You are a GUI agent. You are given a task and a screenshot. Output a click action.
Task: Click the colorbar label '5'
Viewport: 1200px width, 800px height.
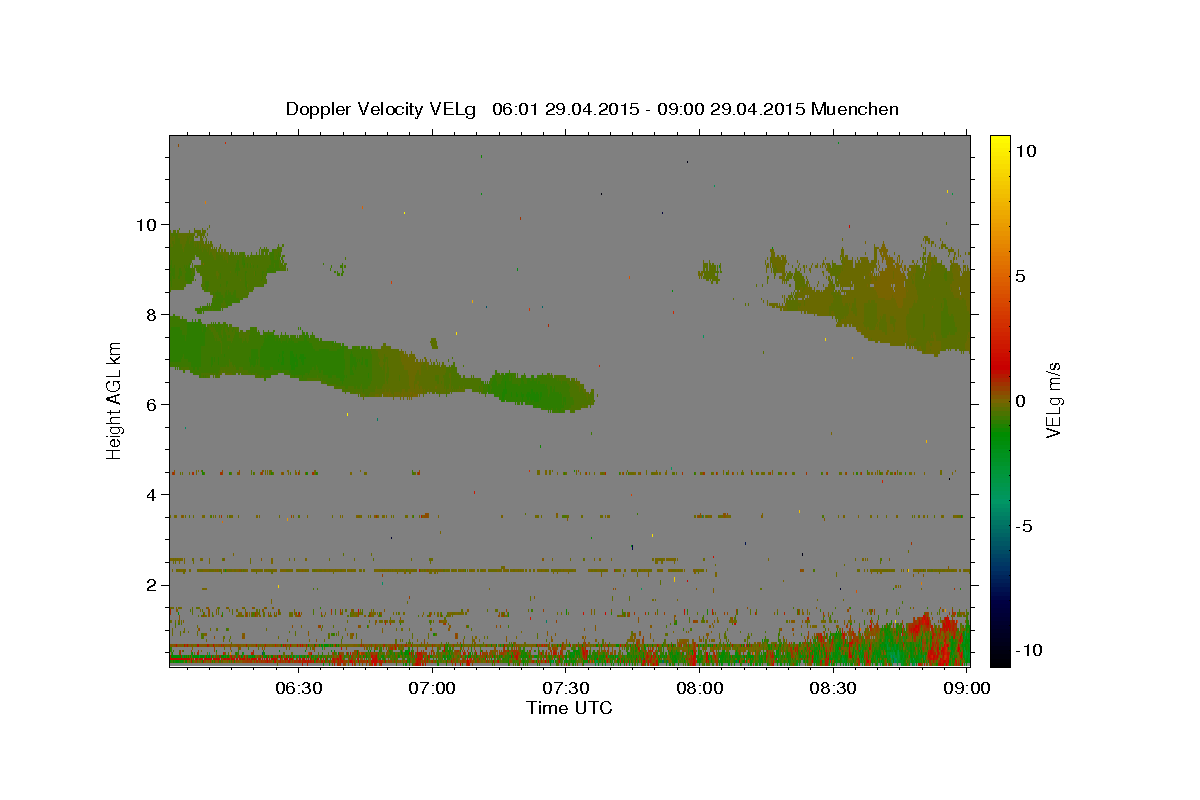[x=1020, y=275]
